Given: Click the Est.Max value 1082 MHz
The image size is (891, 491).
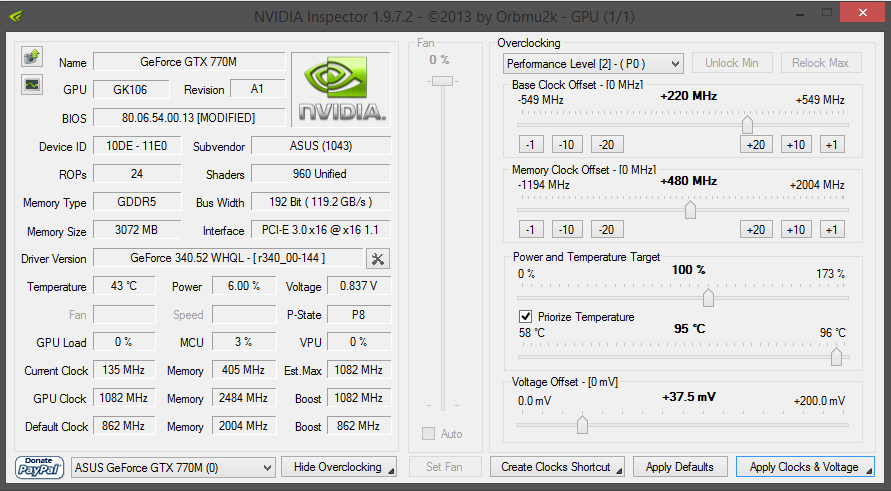Looking at the screenshot, I should click(359, 370).
